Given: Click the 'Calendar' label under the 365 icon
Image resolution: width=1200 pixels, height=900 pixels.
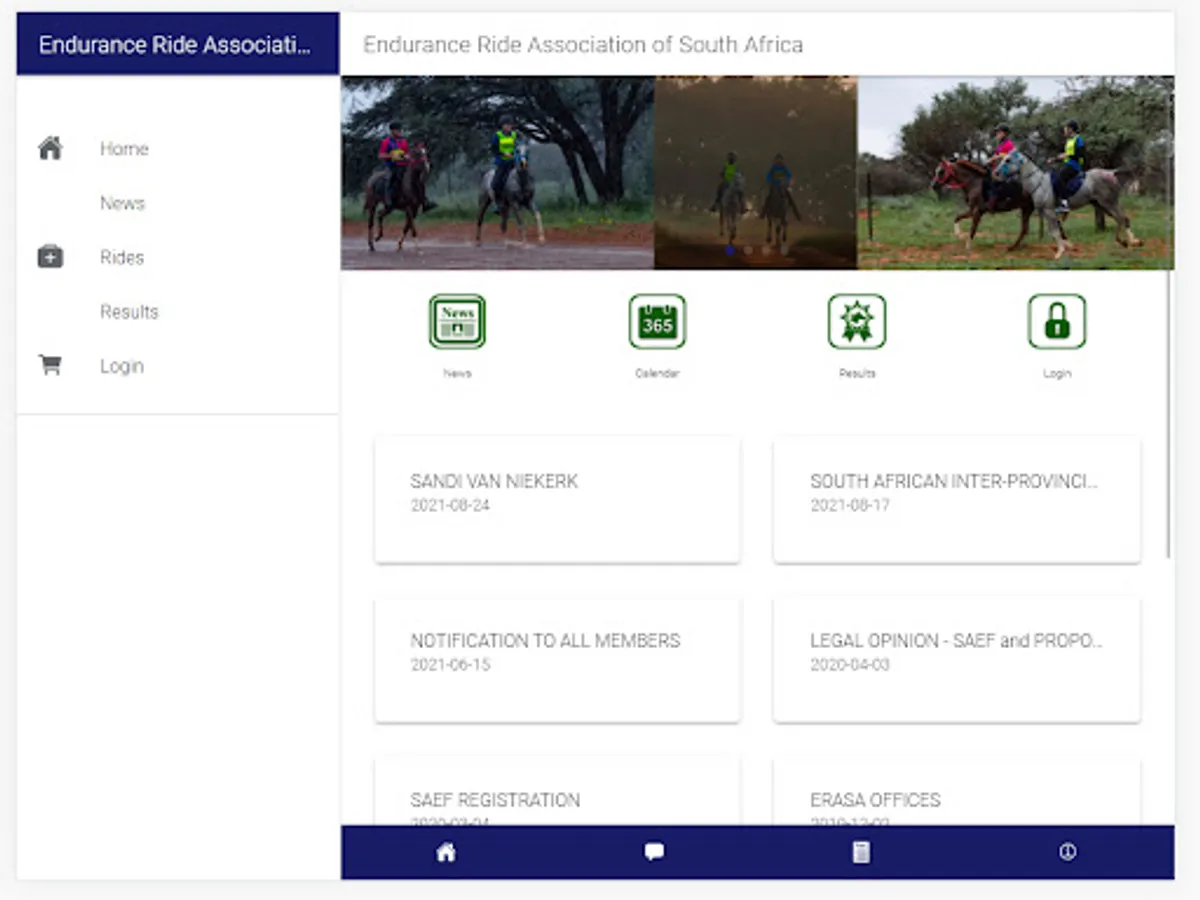Looking at the screenshot, I should click(657, 373).
